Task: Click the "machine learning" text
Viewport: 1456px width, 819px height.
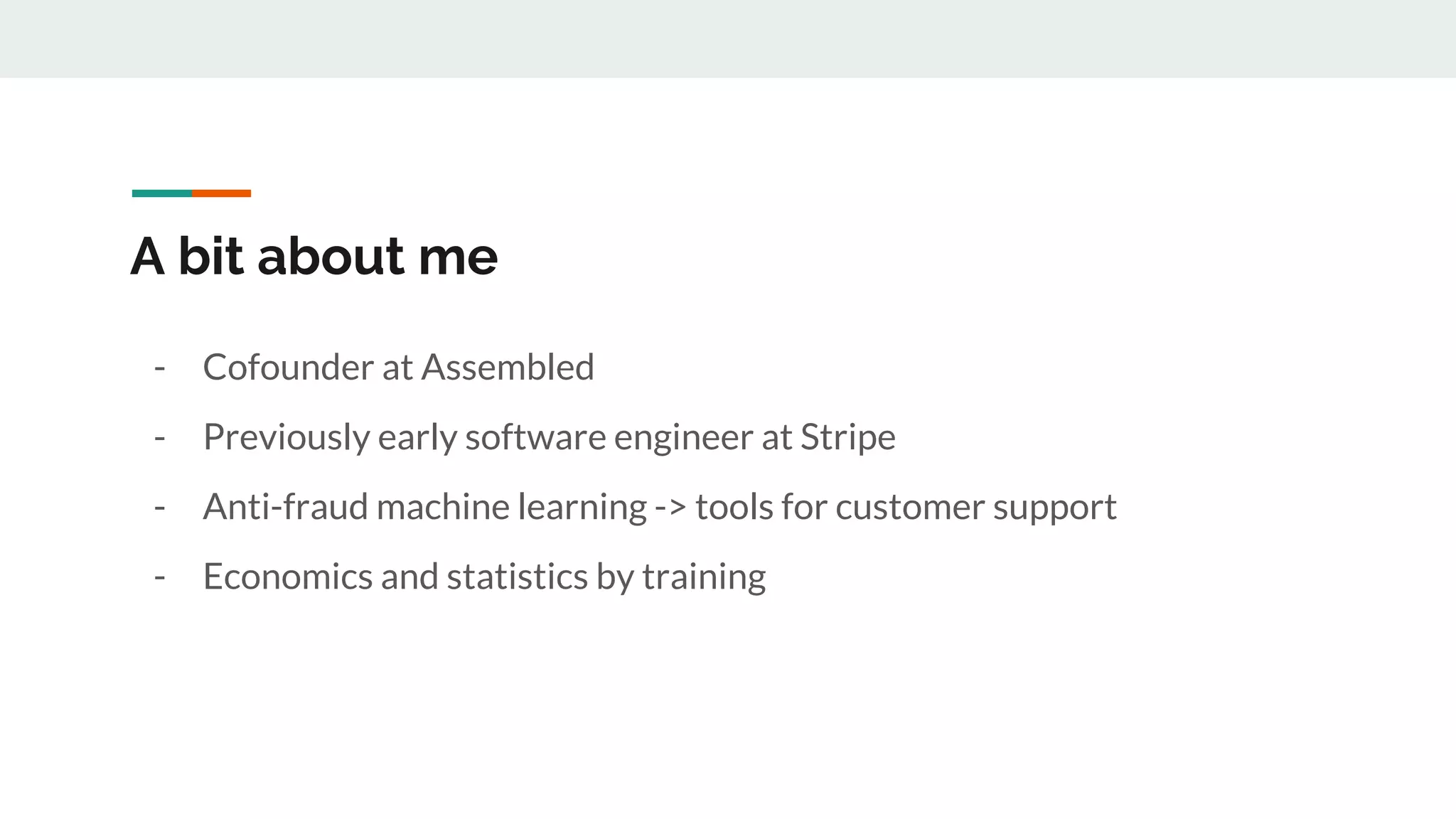Action: pyautogui.click(x=511, y=507)
